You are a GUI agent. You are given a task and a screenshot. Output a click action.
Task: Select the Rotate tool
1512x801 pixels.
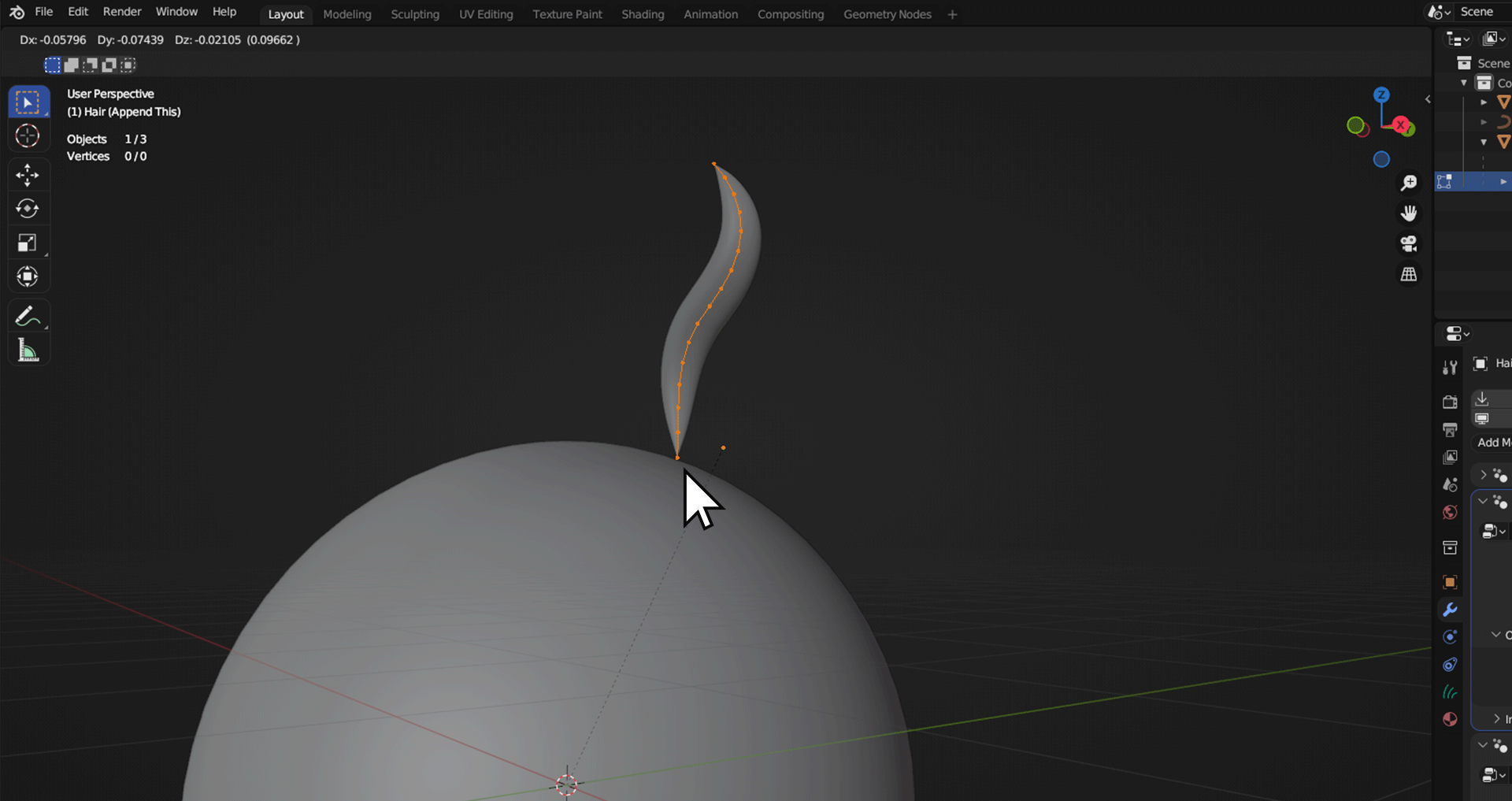tap(28, 209)
